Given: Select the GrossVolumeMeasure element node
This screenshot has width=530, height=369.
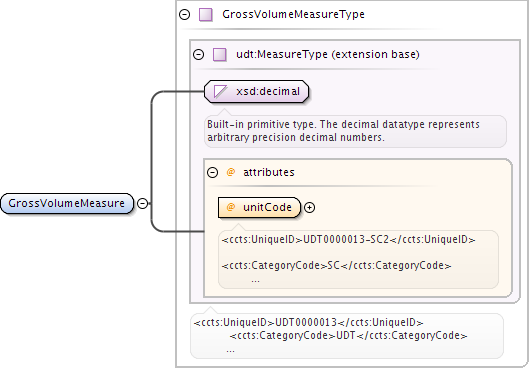Looking at the screenshot, I should tap(67, 203).
